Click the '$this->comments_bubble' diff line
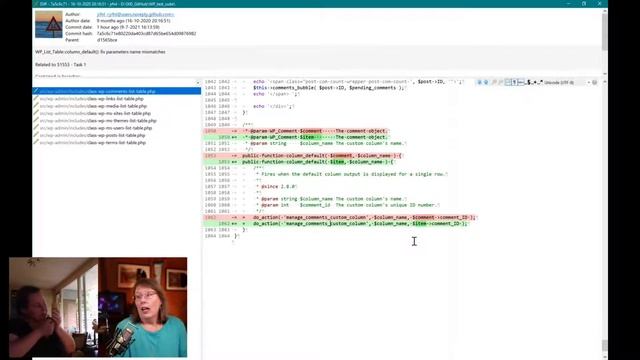The width and height of the screenshot is (640, 360). tap(329, 88)
